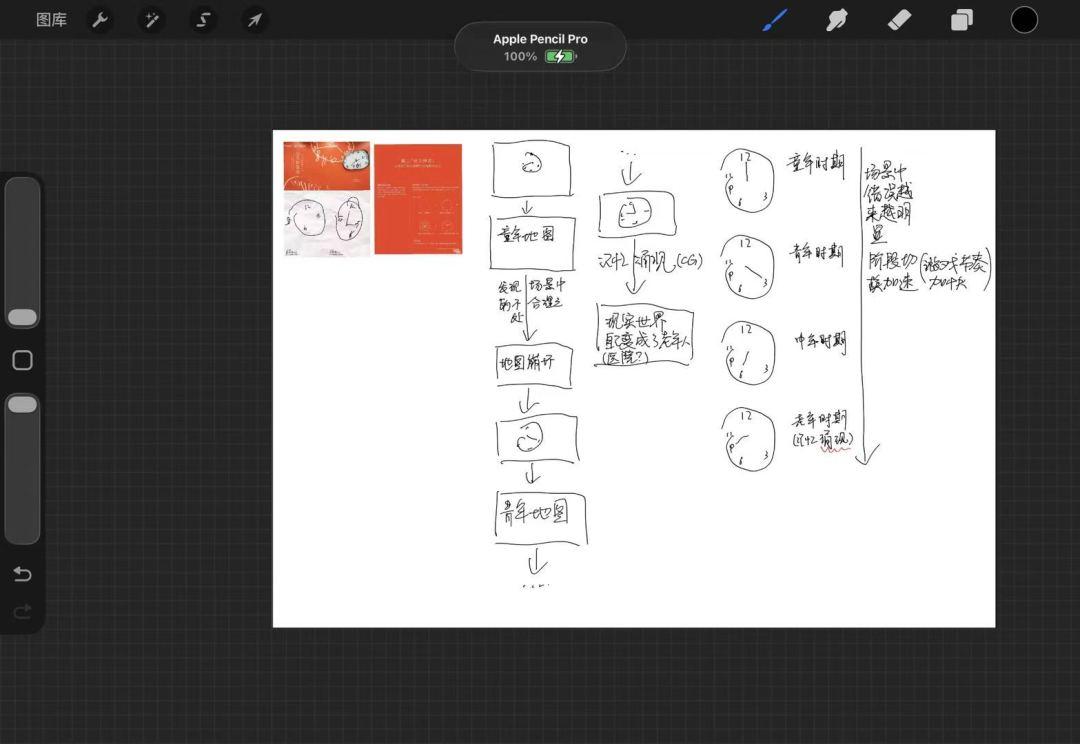Adjust the brush size slider handle

pyautogui.click(x=22, y=317)
